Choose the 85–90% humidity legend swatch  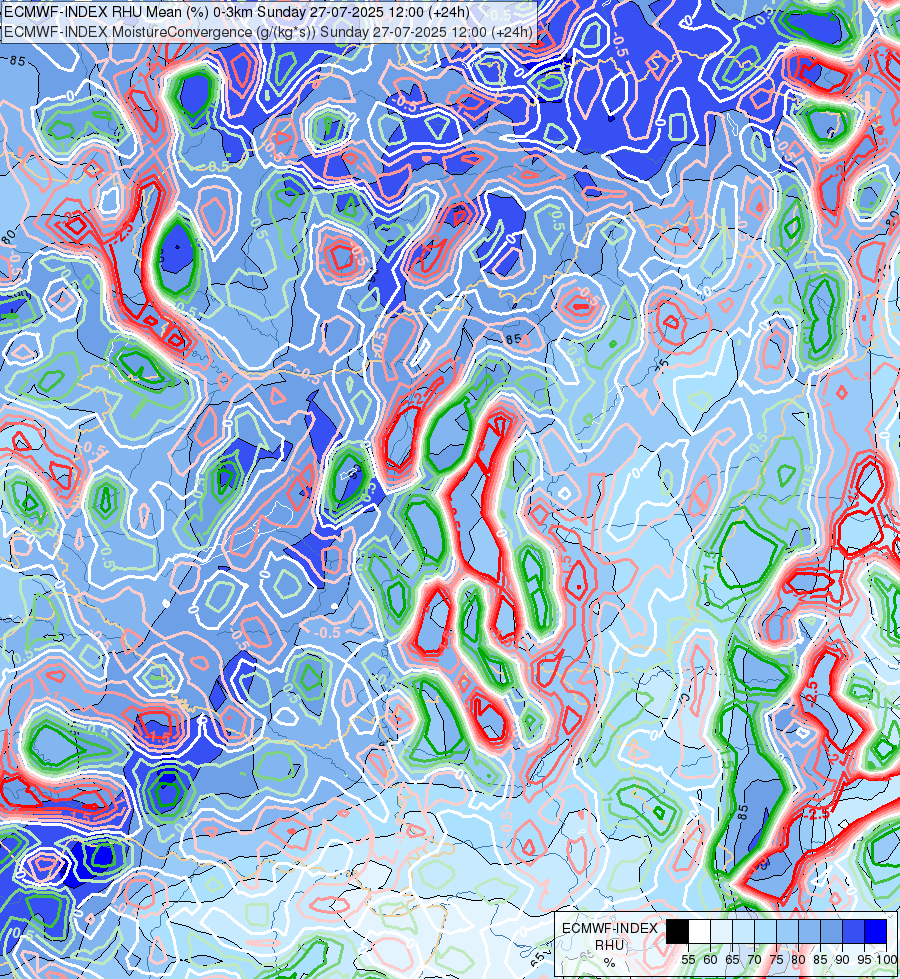tap(831, 931)
